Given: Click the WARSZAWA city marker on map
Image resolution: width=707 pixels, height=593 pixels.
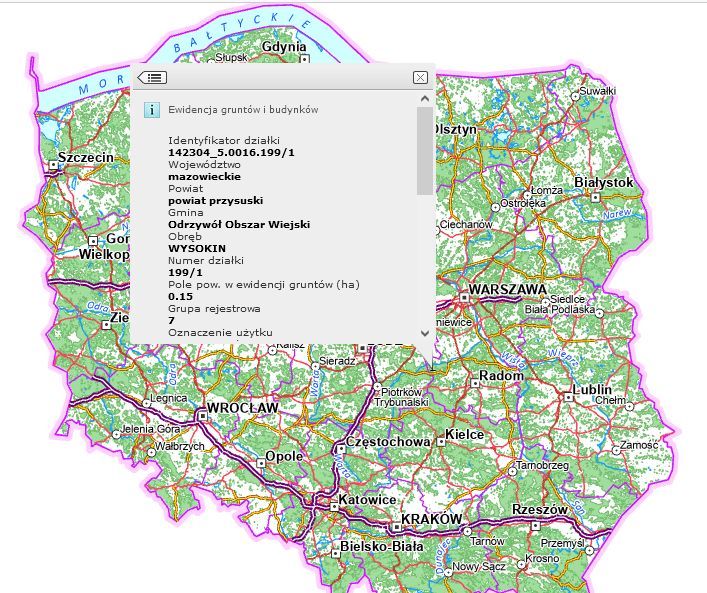Looking at the screenshot, I should 464,297.
